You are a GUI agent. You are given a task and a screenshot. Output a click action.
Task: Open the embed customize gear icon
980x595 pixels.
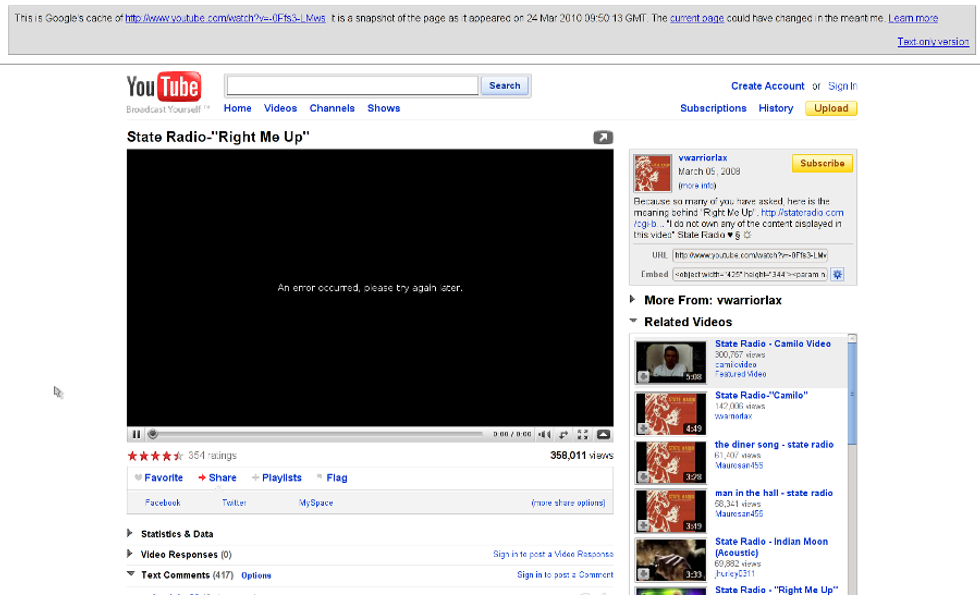[x=838, y=274]
